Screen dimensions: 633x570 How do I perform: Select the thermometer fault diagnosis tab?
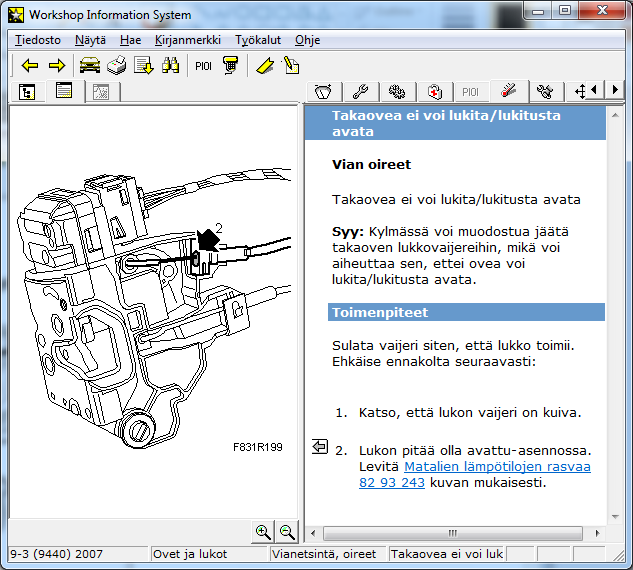[509, 90]
